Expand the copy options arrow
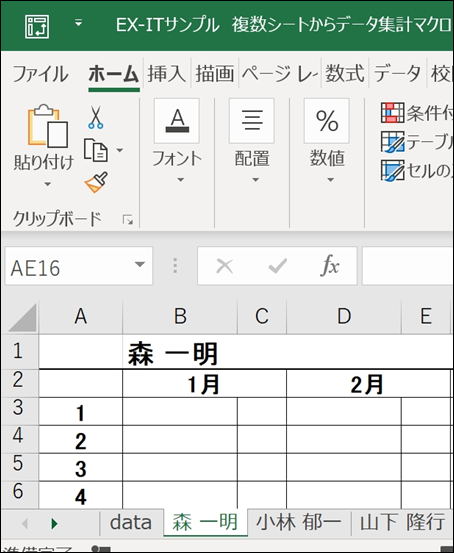 120,150
